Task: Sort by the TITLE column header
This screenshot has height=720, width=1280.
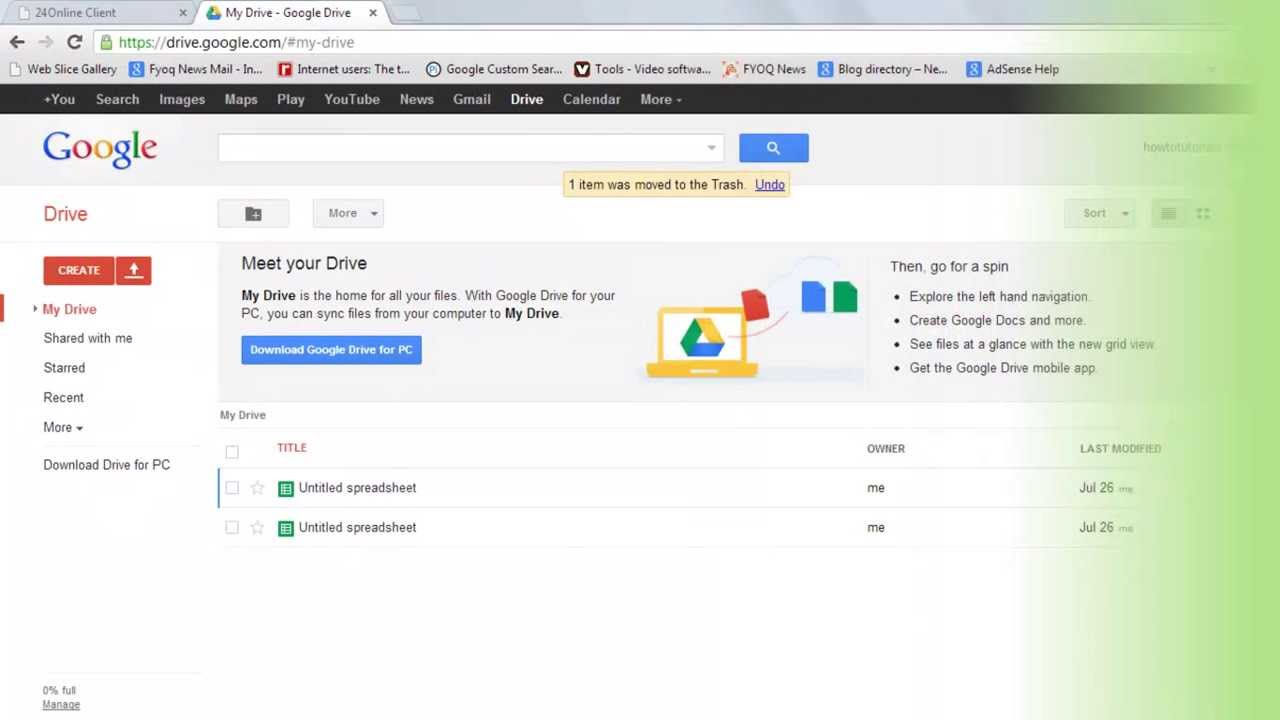Action: 292,447
